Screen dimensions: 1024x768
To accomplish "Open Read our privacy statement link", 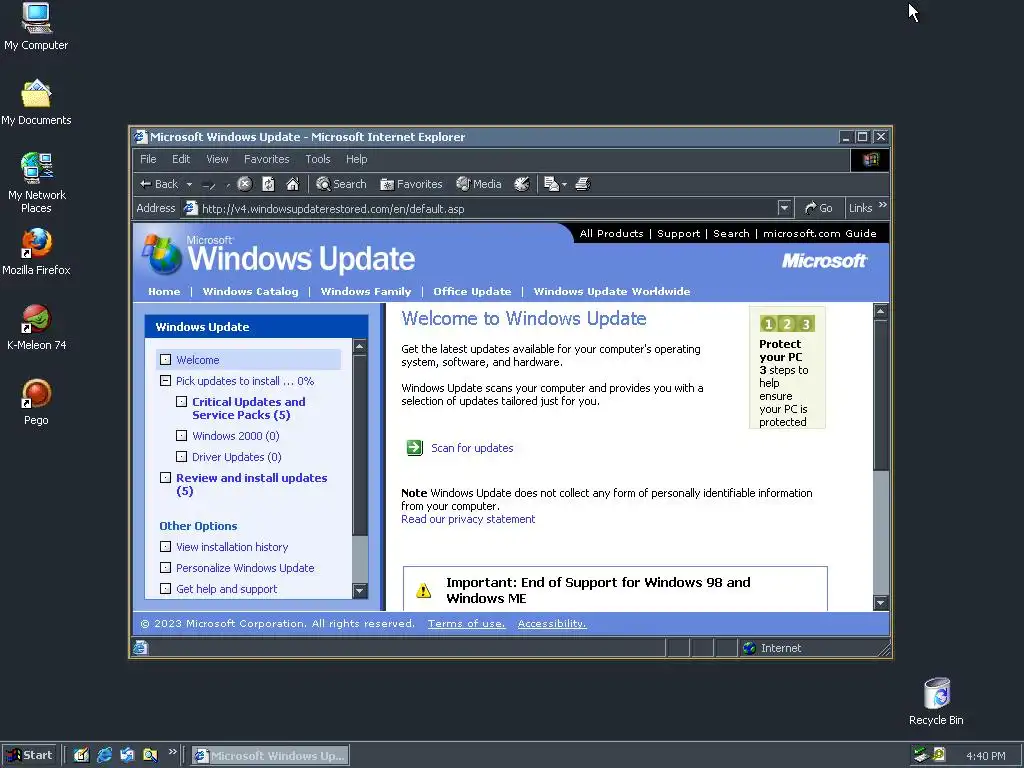I will (468, 519).
